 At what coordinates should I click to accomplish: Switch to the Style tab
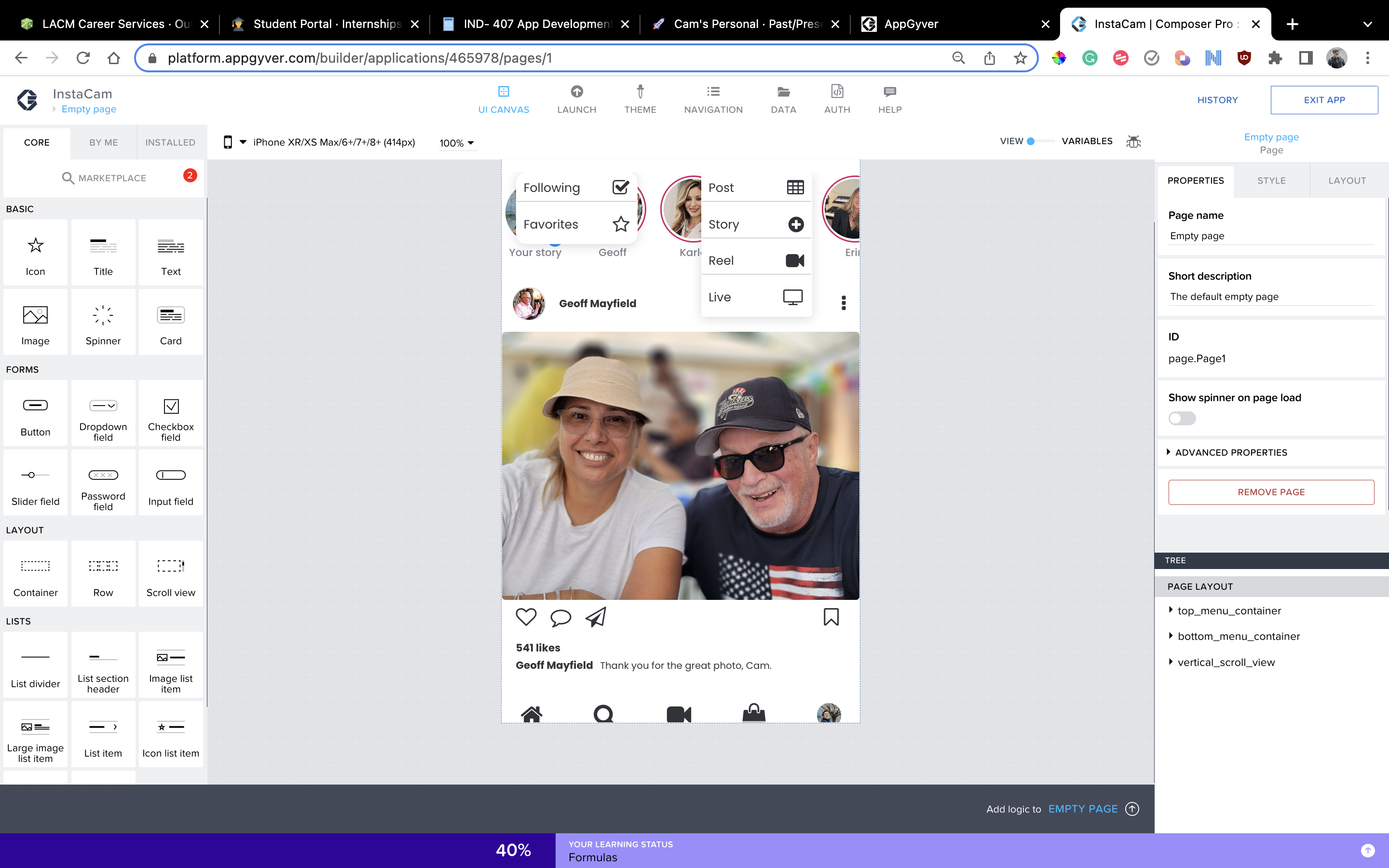point(1271,180)
